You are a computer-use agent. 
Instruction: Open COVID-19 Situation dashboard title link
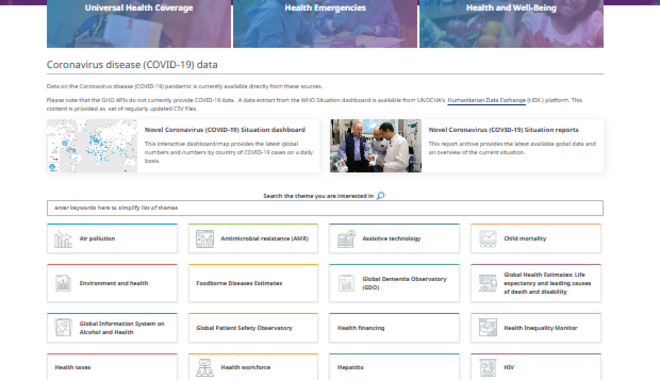(225, 130)
